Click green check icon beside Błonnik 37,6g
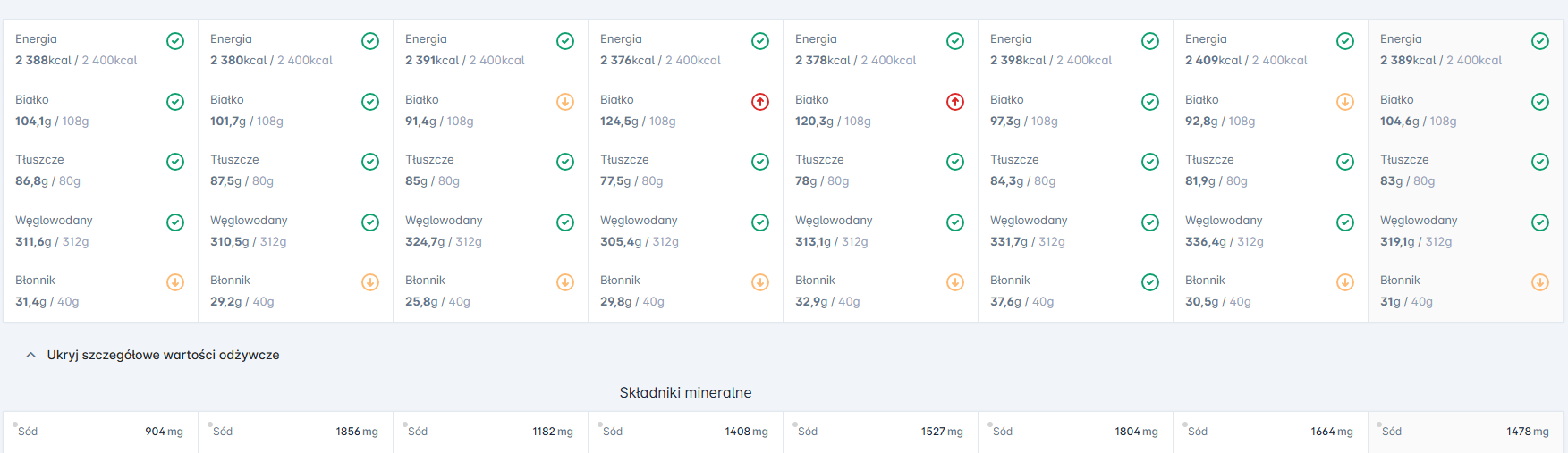This screenshot has width=1568, height=453. click(1150, 282)
